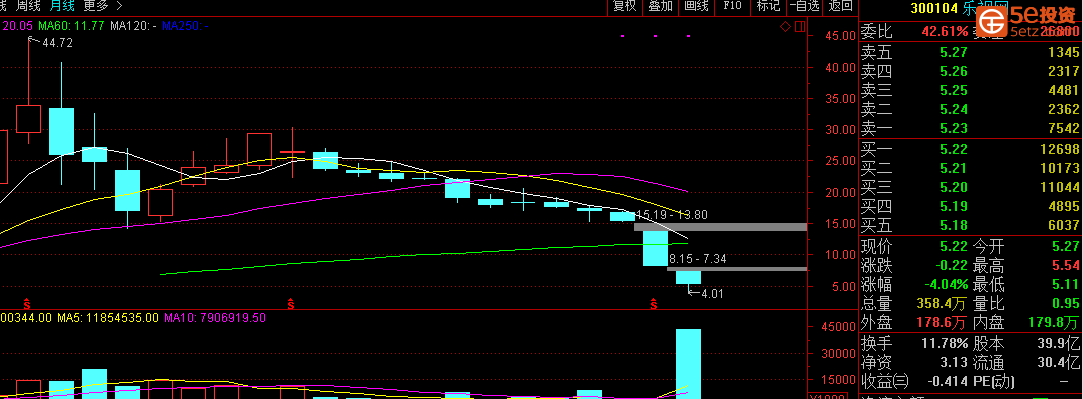Click the 标记 mark button
This screenshot has width=1083, height=399.
coord(768,6)
